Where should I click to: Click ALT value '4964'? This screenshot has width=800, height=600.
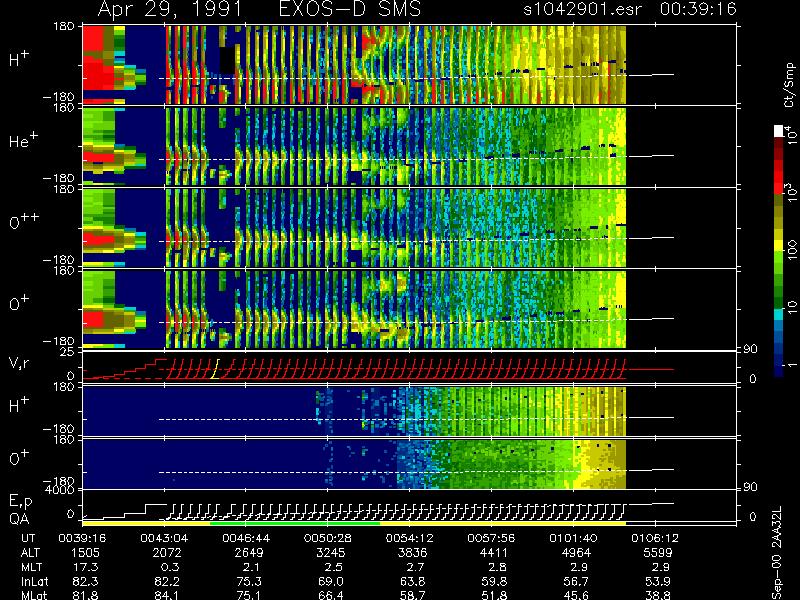point(576,553)
